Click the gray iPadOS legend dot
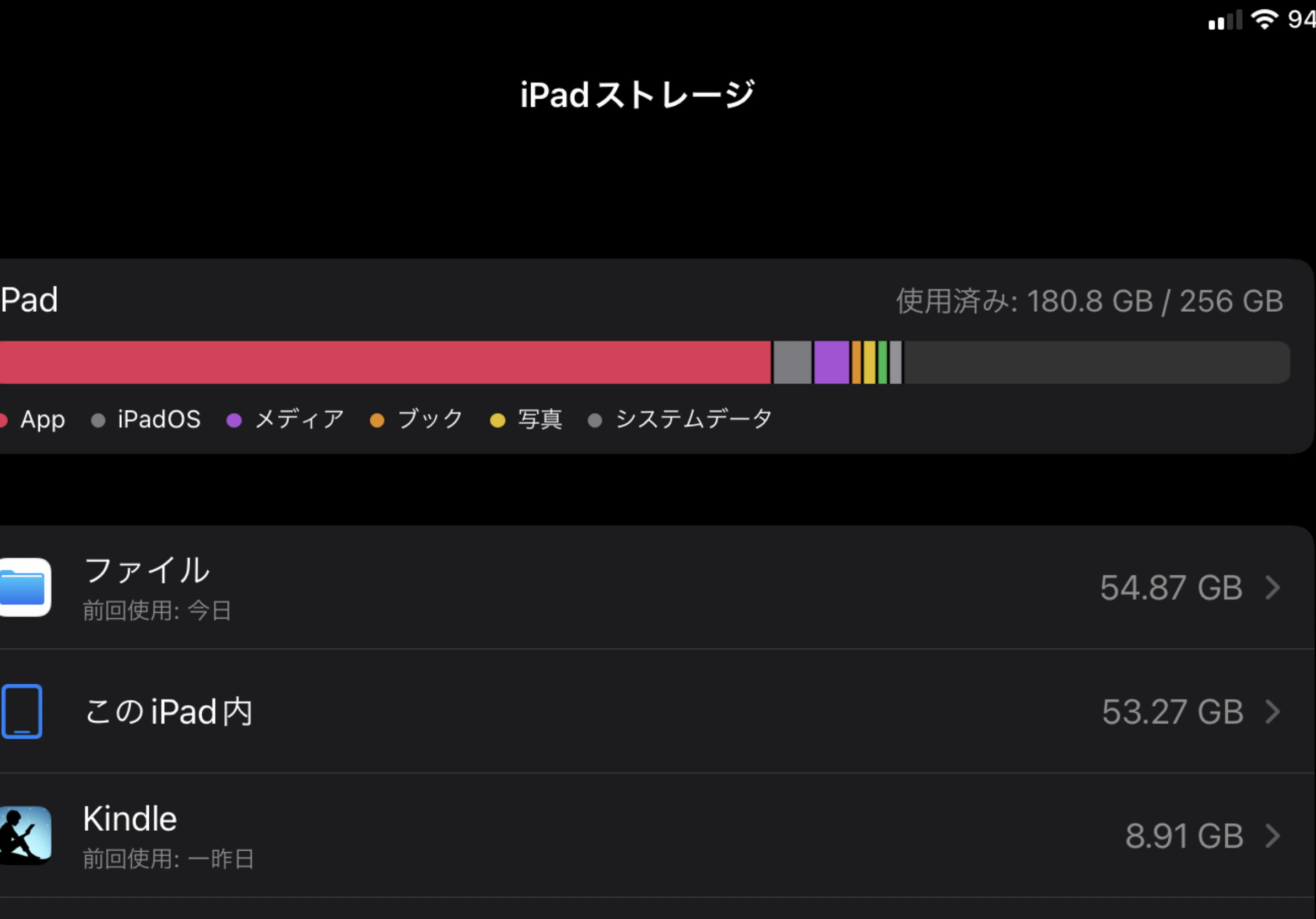The height and width of the screenshot is (919, 1316). point(98,420)
